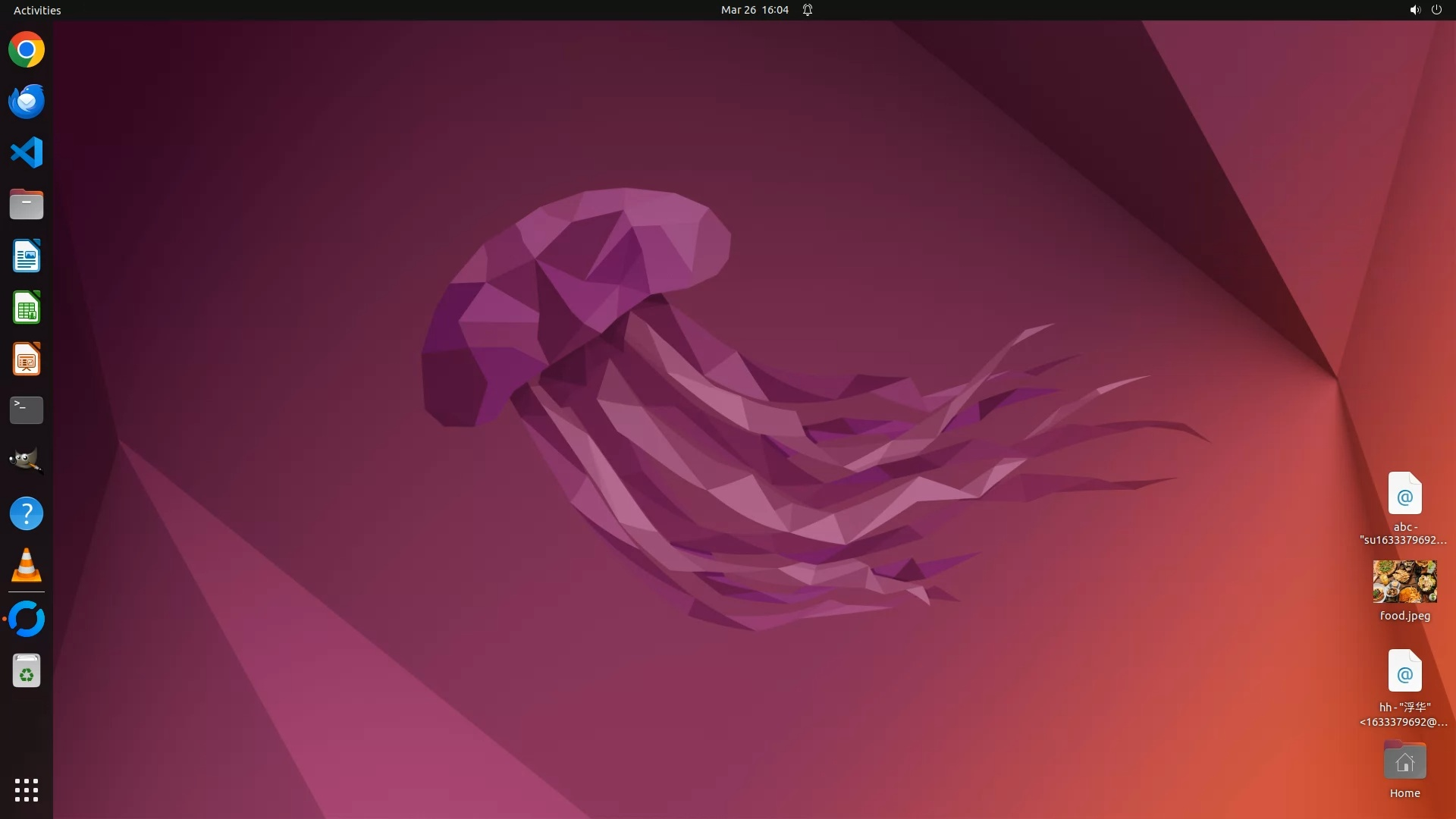Open the Trash in the dock
The width and height of the screenshot is (1456, 819).
[x=27, y=671]
